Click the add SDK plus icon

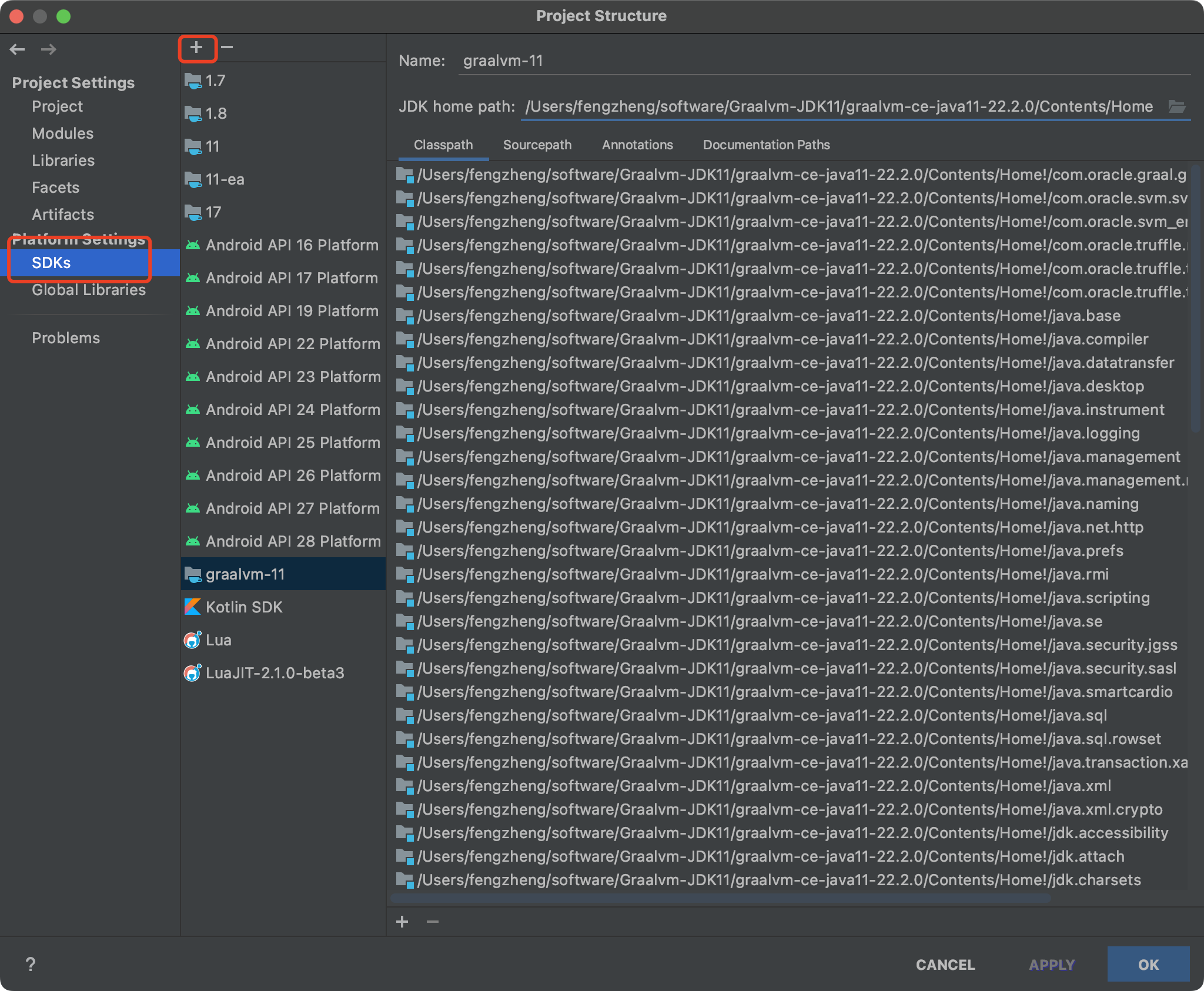point(196,48)
